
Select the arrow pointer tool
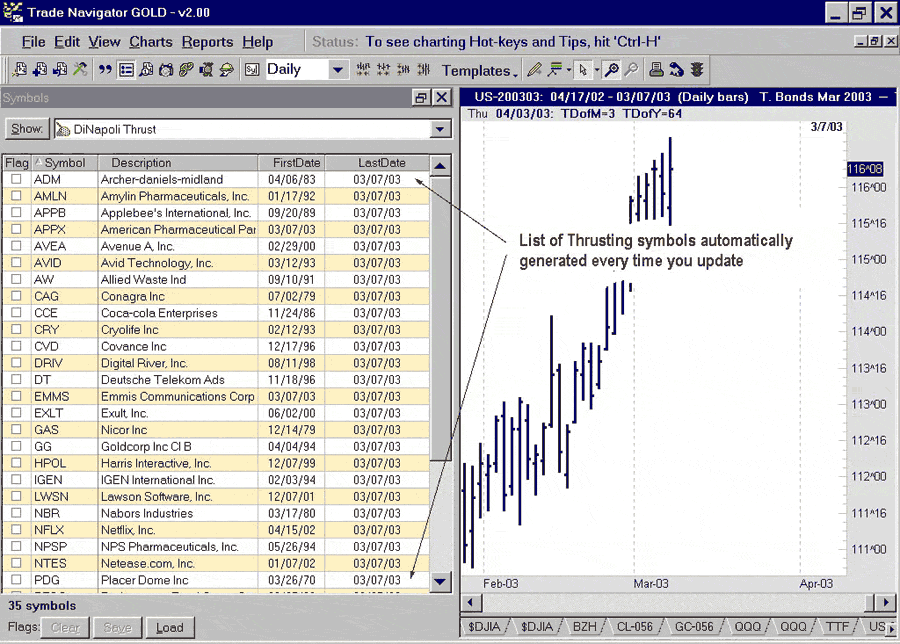583,70
